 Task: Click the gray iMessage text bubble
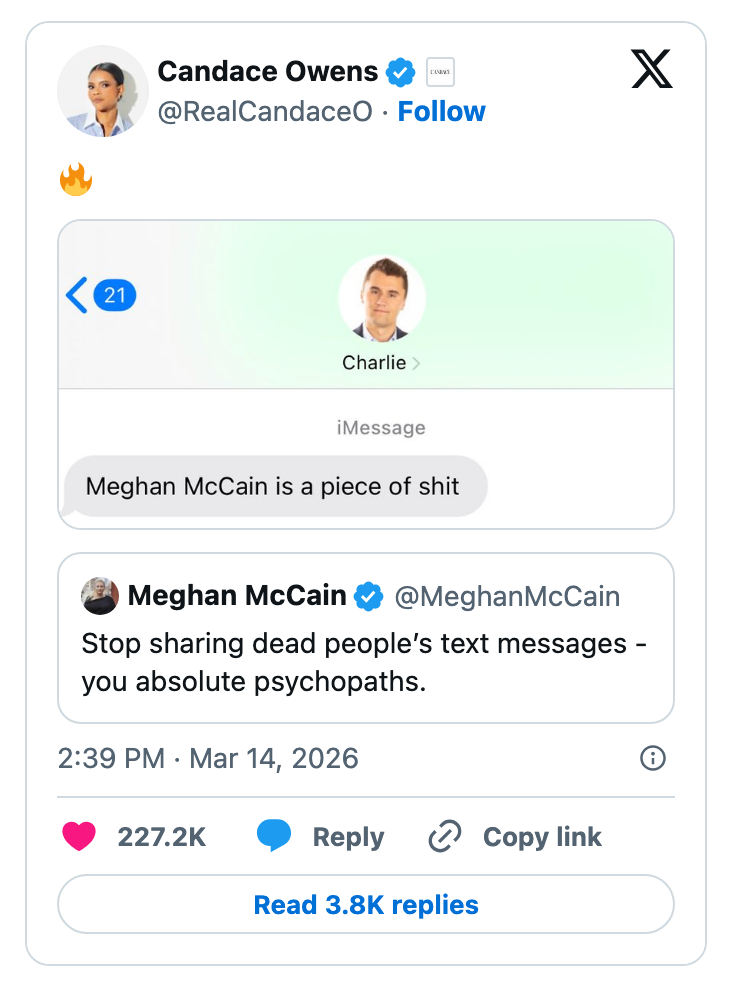(x=273, y=487)
